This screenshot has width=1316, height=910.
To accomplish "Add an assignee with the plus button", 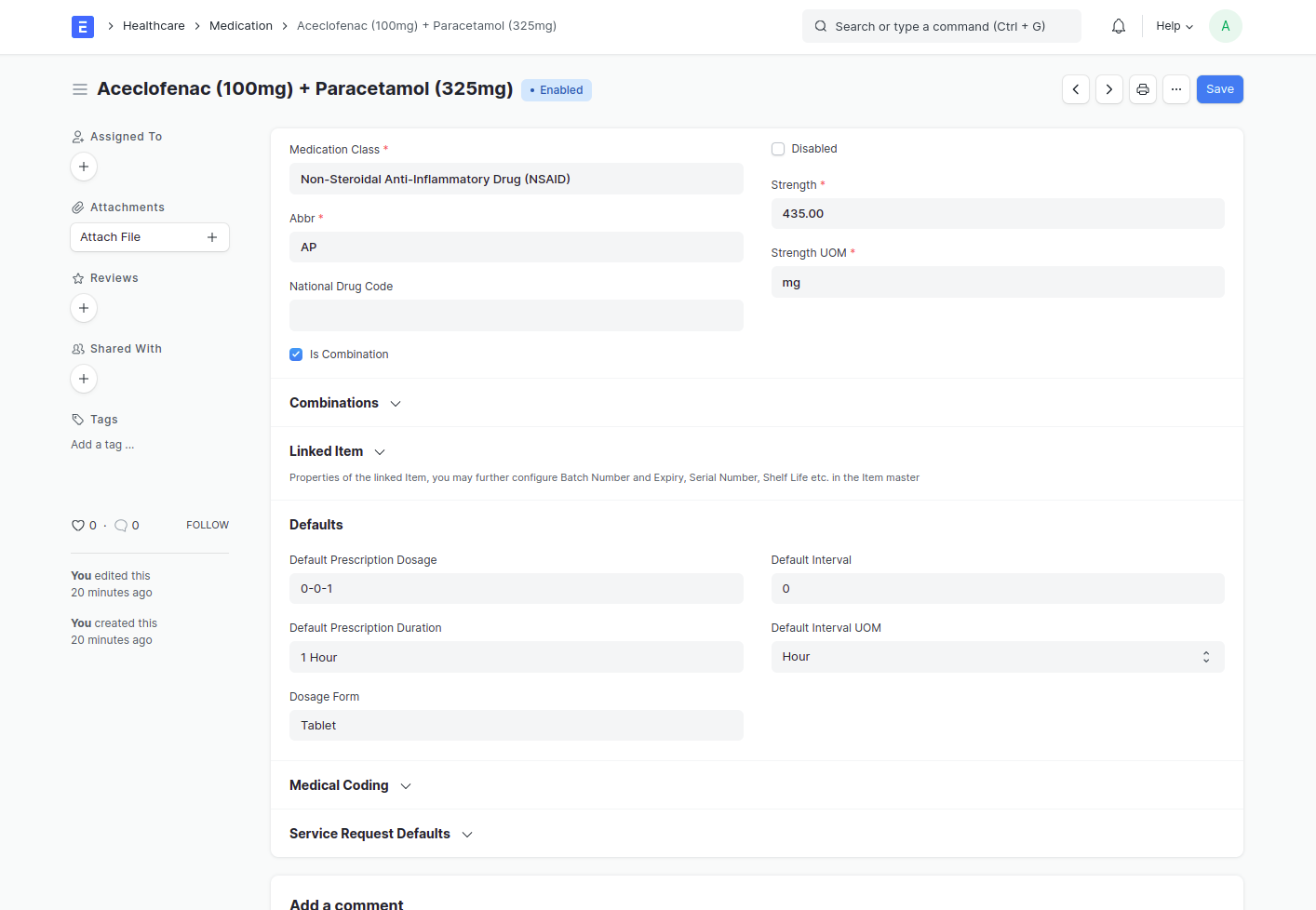I will pos(84,167).
